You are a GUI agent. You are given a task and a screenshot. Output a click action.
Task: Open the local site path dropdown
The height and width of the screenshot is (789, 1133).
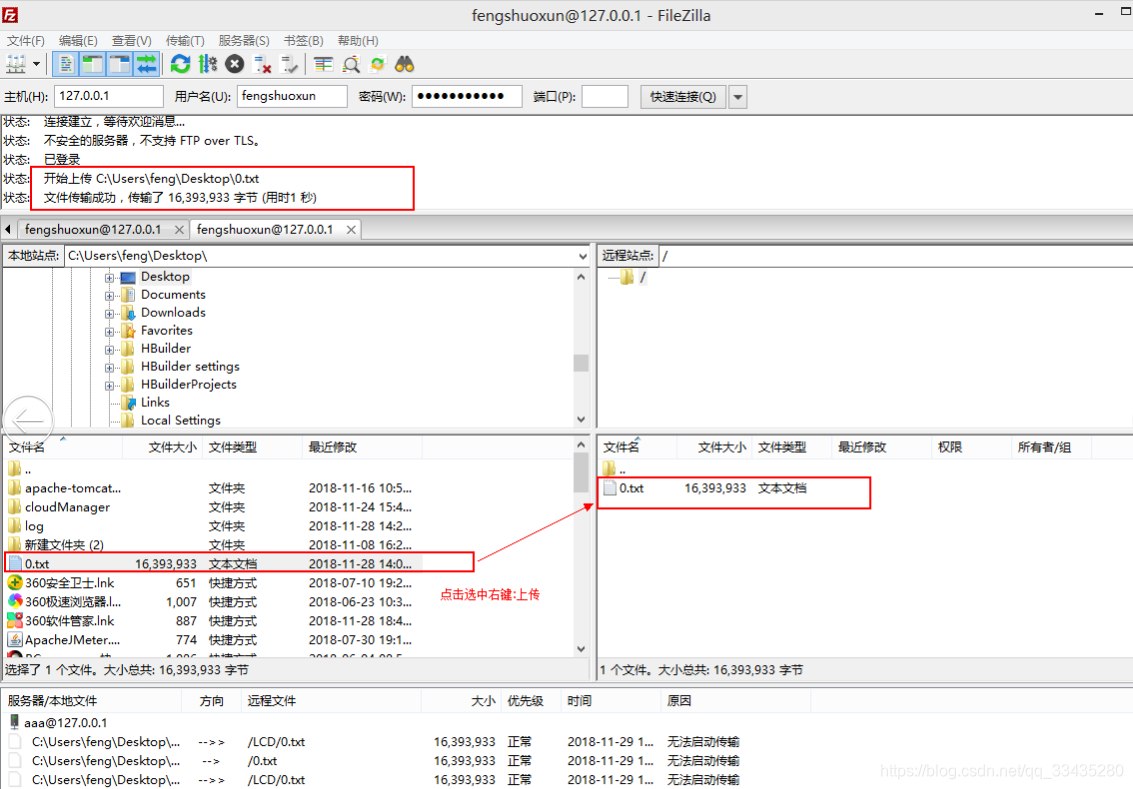[582, 256]
